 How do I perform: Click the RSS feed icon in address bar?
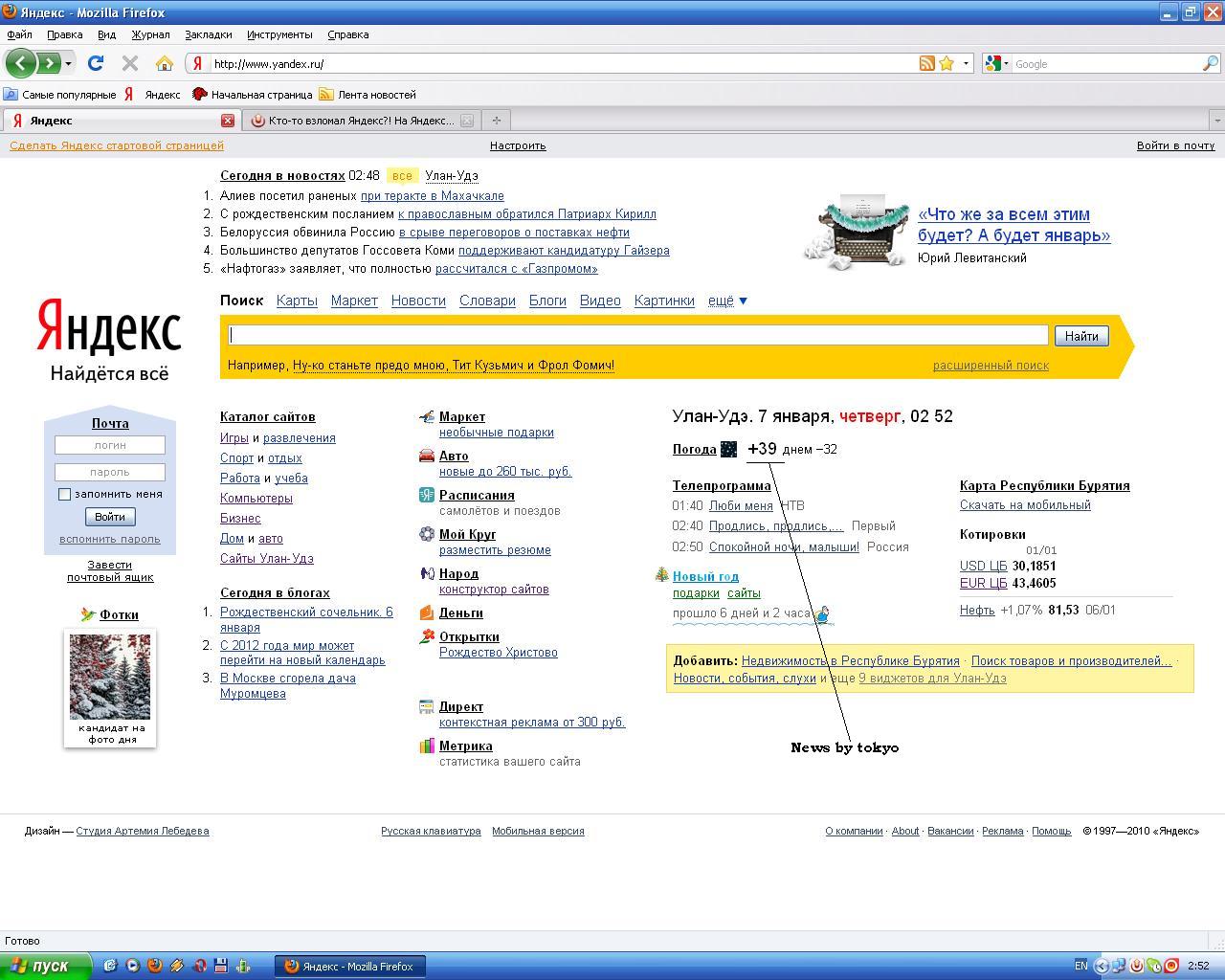926,64
